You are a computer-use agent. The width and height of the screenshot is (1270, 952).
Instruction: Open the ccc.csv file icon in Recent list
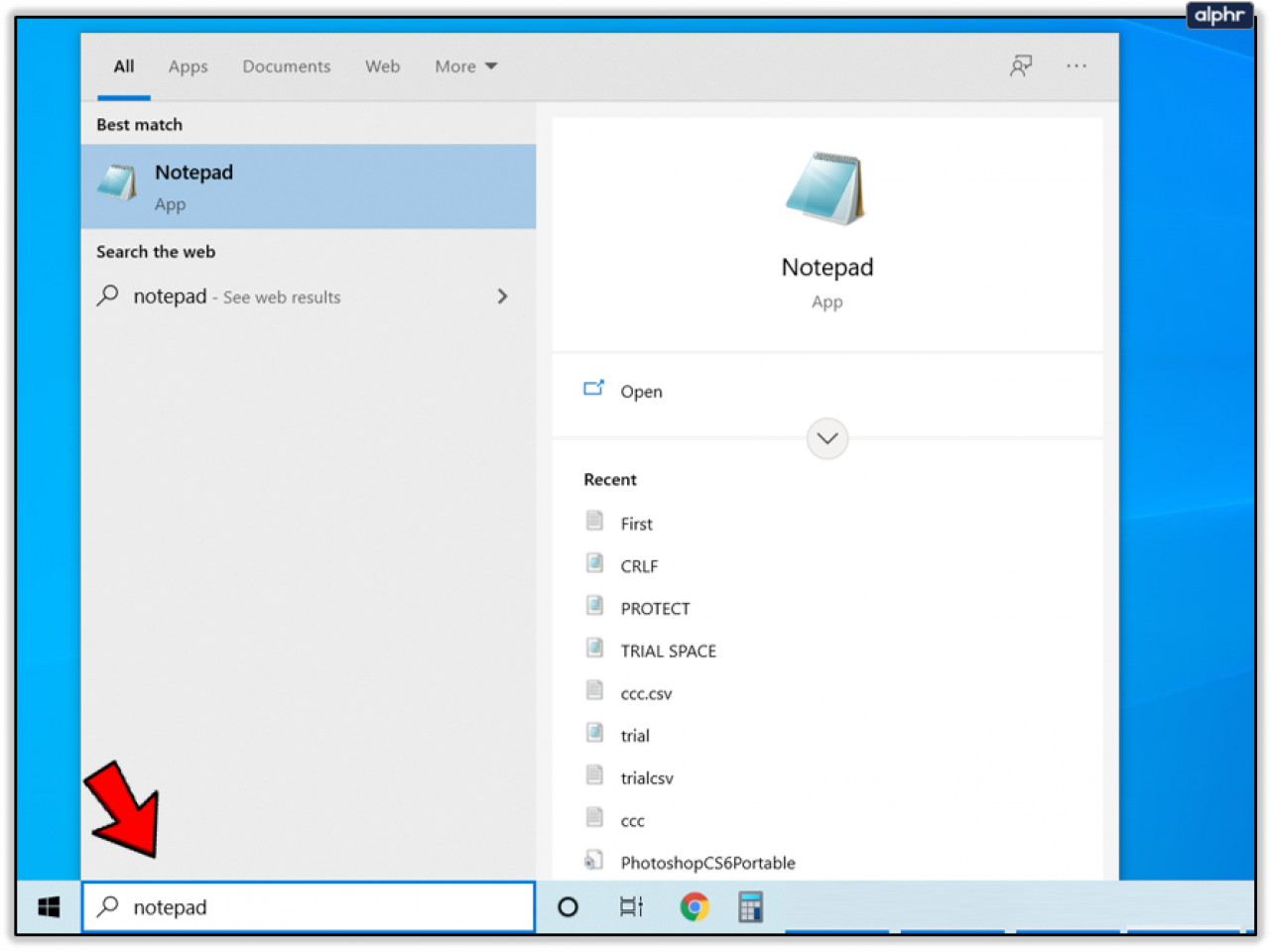[595, 690]
